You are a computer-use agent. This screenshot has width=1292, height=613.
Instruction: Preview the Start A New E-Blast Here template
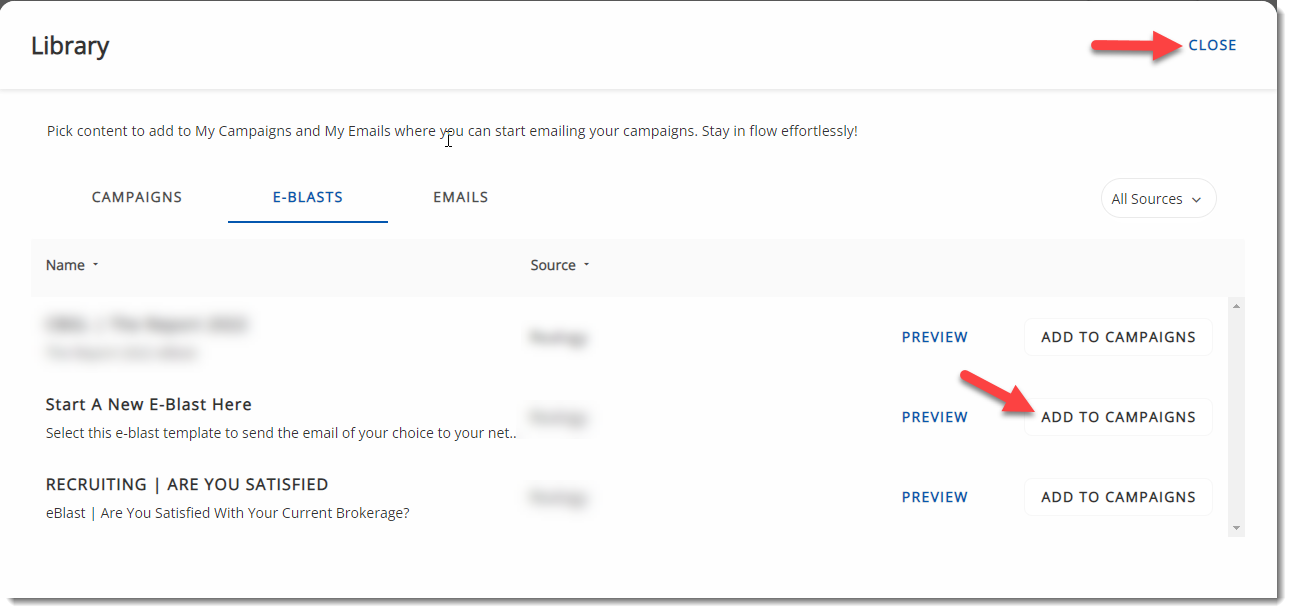(935, 417)
